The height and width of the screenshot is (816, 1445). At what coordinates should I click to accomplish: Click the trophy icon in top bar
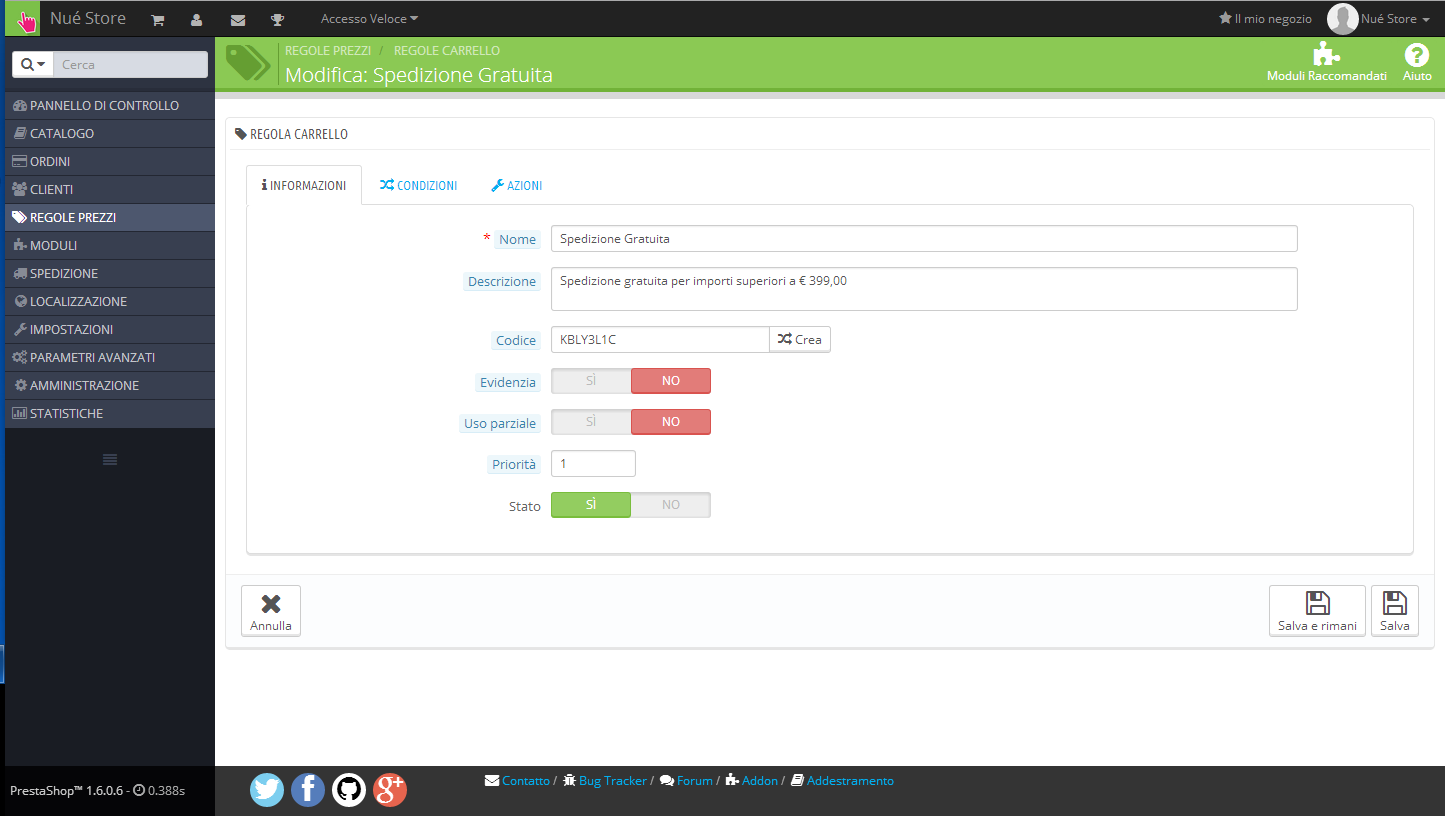pos(278,20)
